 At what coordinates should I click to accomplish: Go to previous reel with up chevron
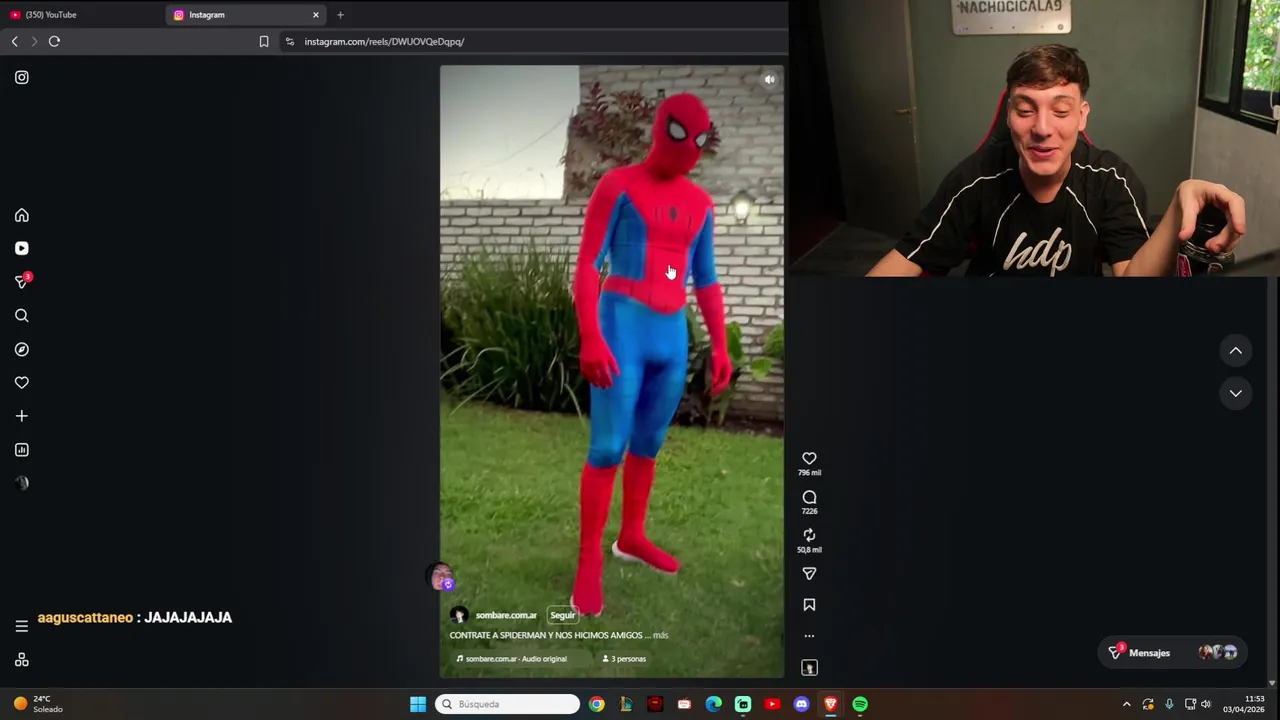pos(1236,351)
